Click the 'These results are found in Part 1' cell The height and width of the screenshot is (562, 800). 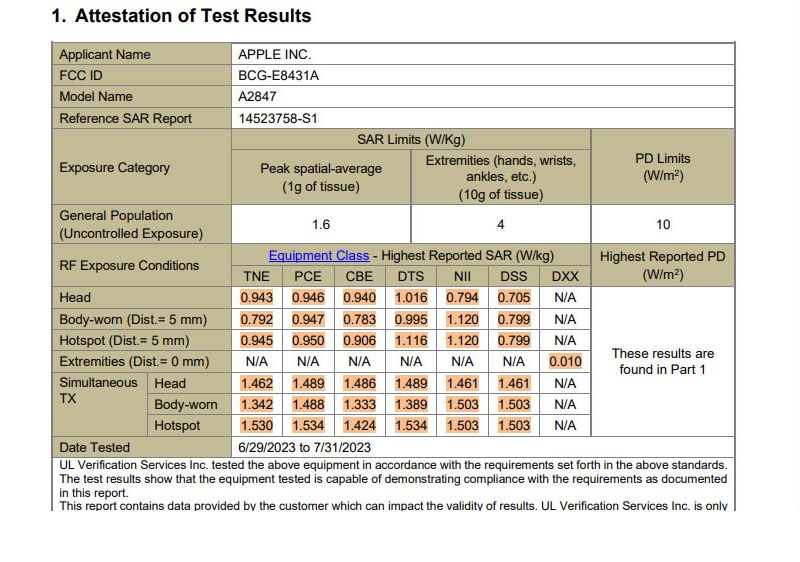pyautogui.click(x=662, y=361)
